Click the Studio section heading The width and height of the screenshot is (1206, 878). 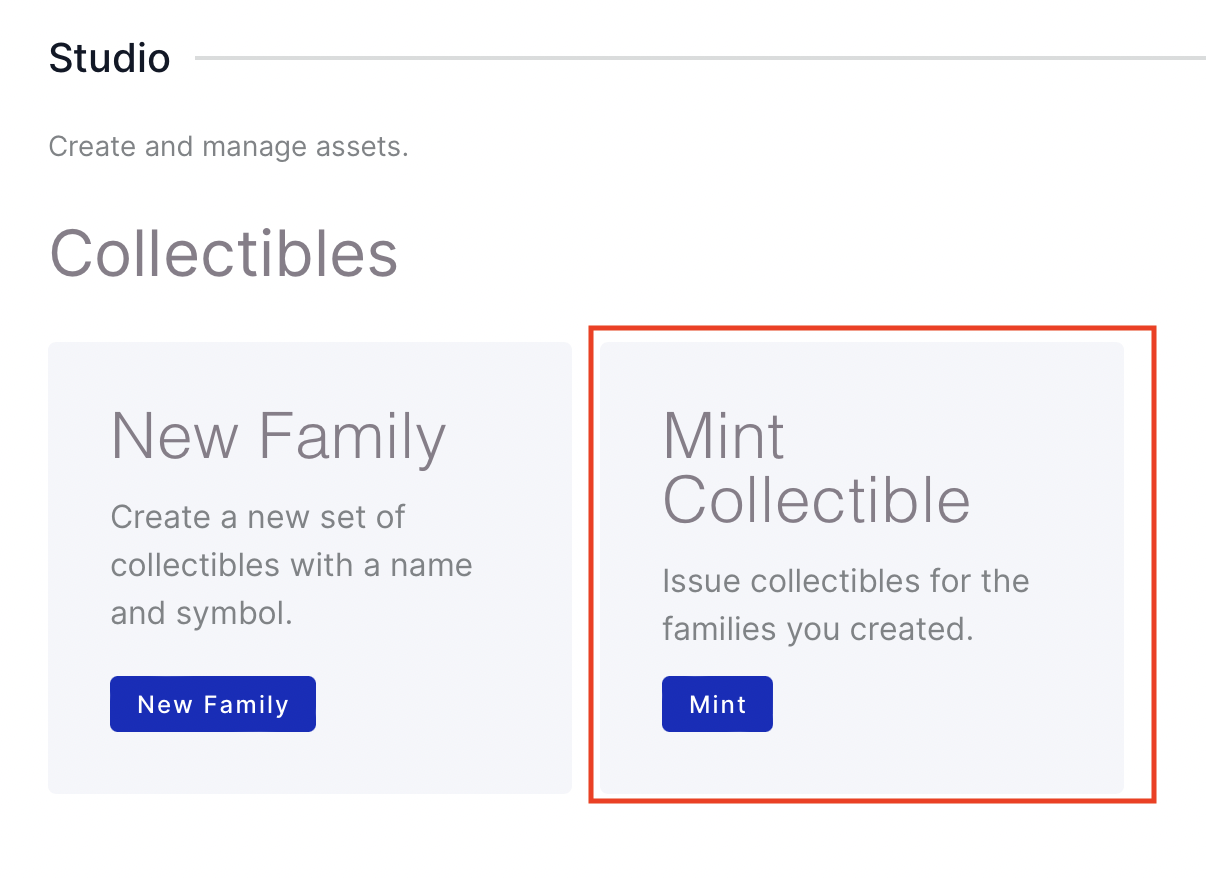pos(109,58)
